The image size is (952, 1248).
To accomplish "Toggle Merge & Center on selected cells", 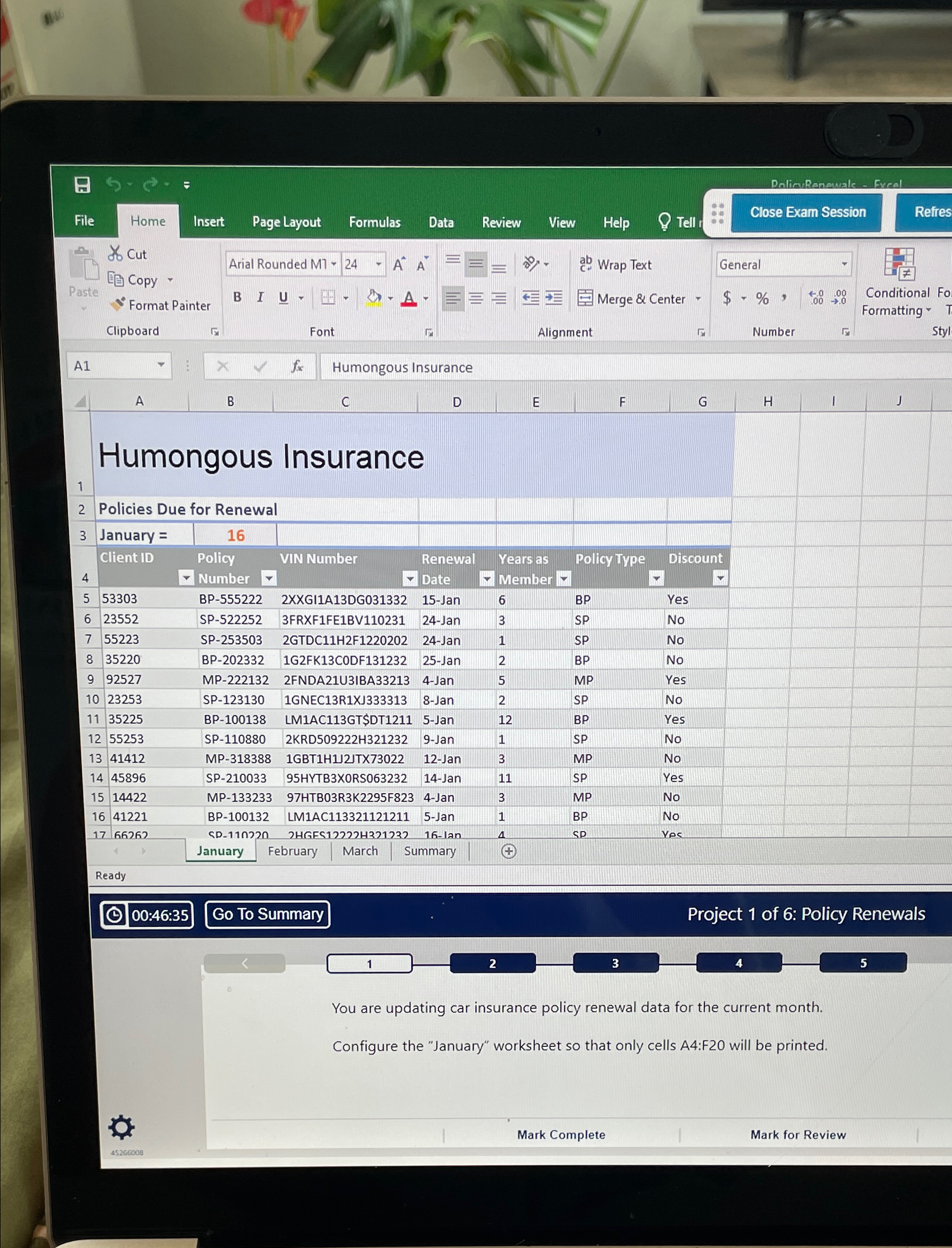I will (x=632, y=299).
